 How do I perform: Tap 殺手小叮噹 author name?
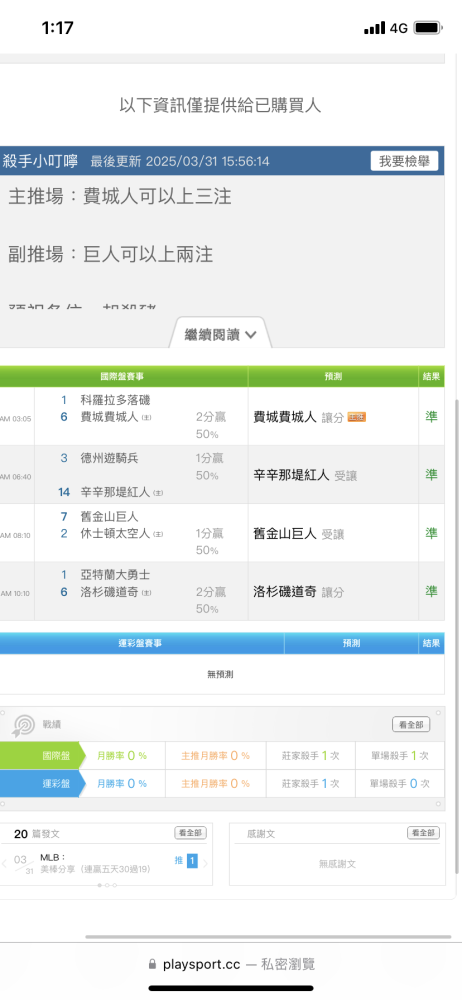click(x=40, y=161)
